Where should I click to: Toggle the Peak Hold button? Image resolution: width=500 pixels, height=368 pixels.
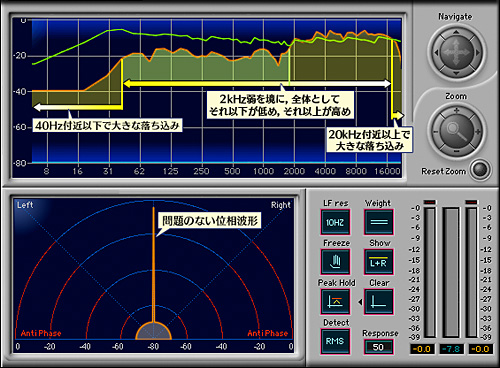point(335,302)
